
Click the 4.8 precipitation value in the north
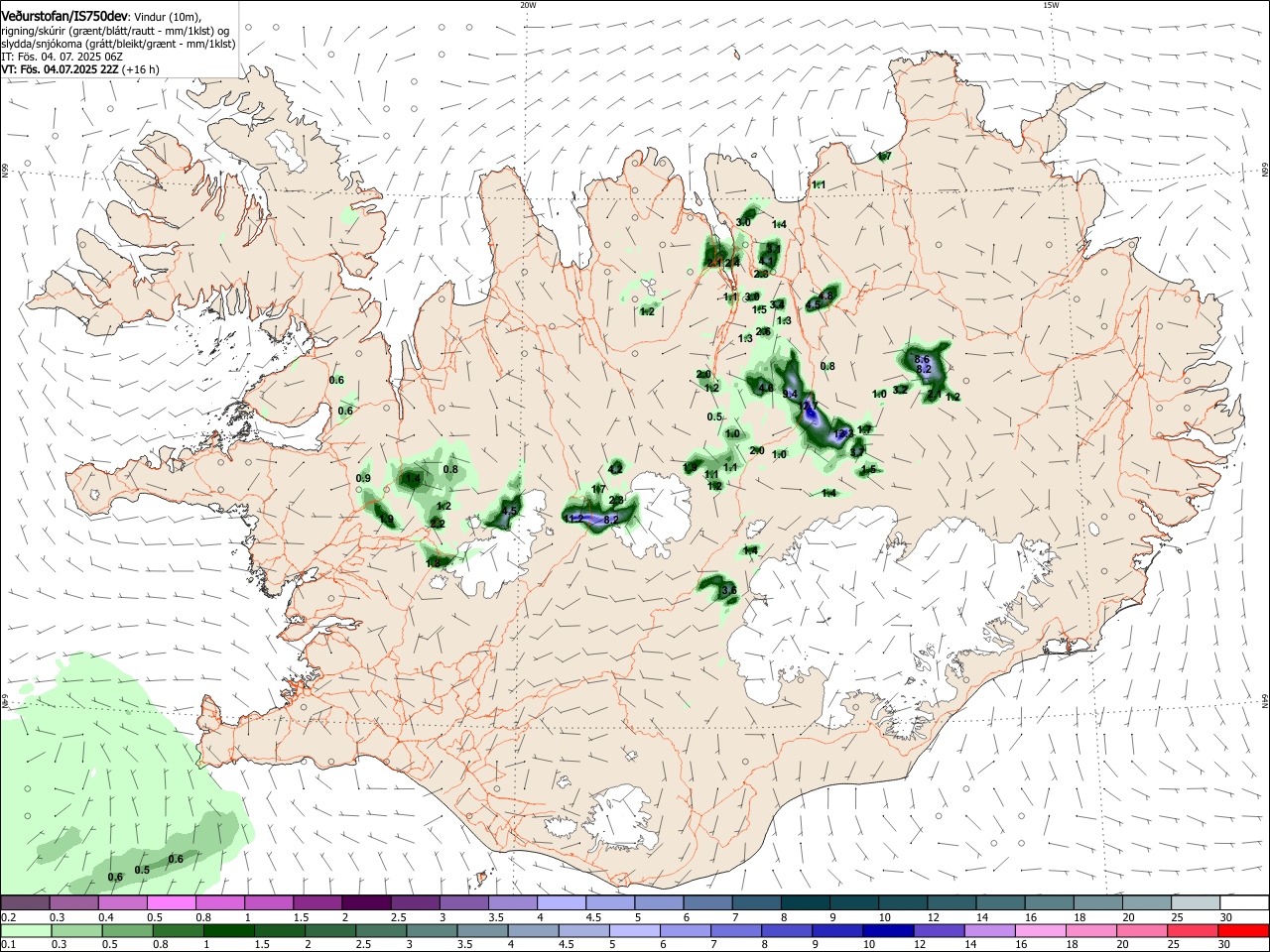pos(826,297)
